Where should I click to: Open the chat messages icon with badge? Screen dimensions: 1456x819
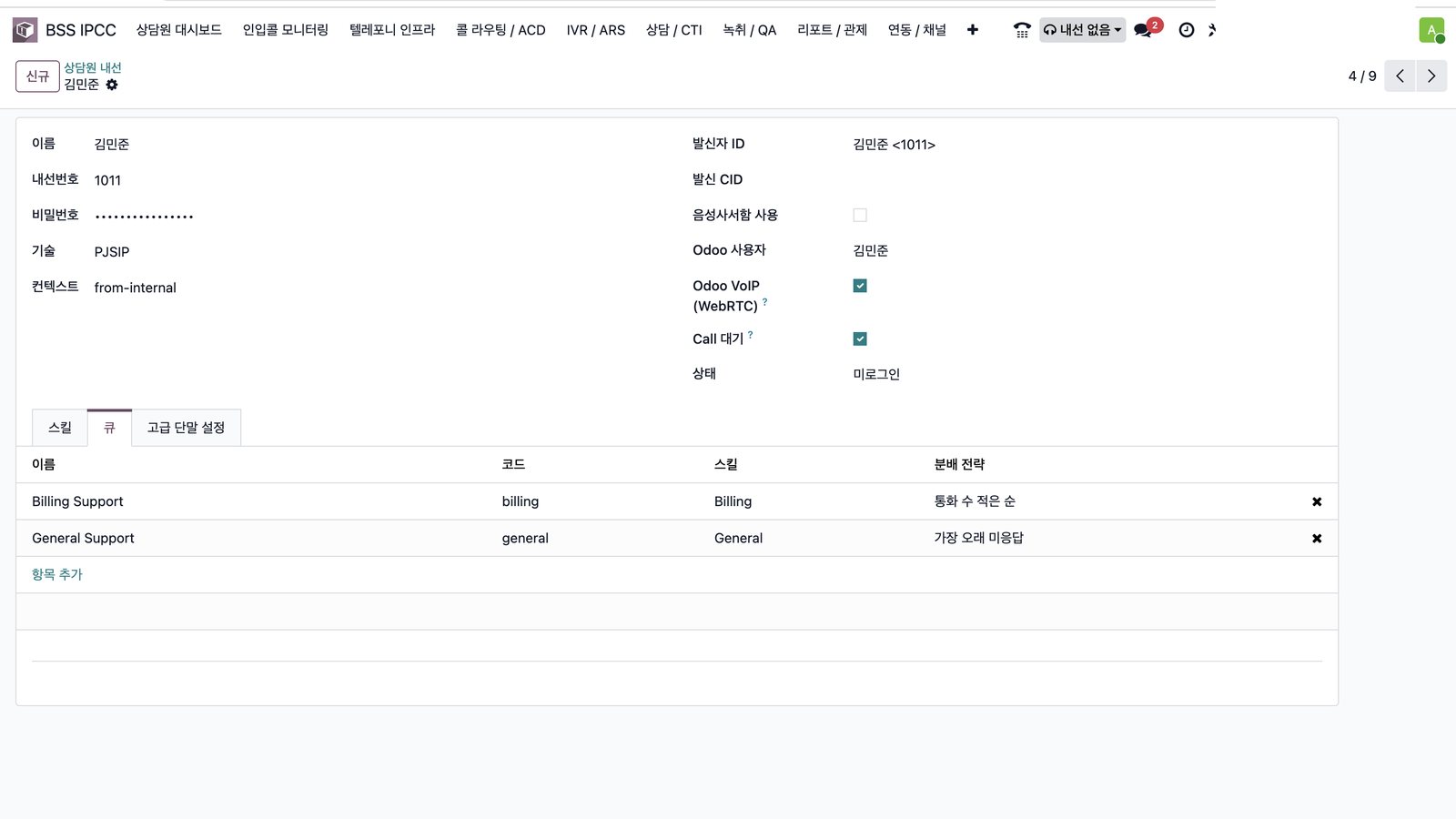coord(1143,30)
